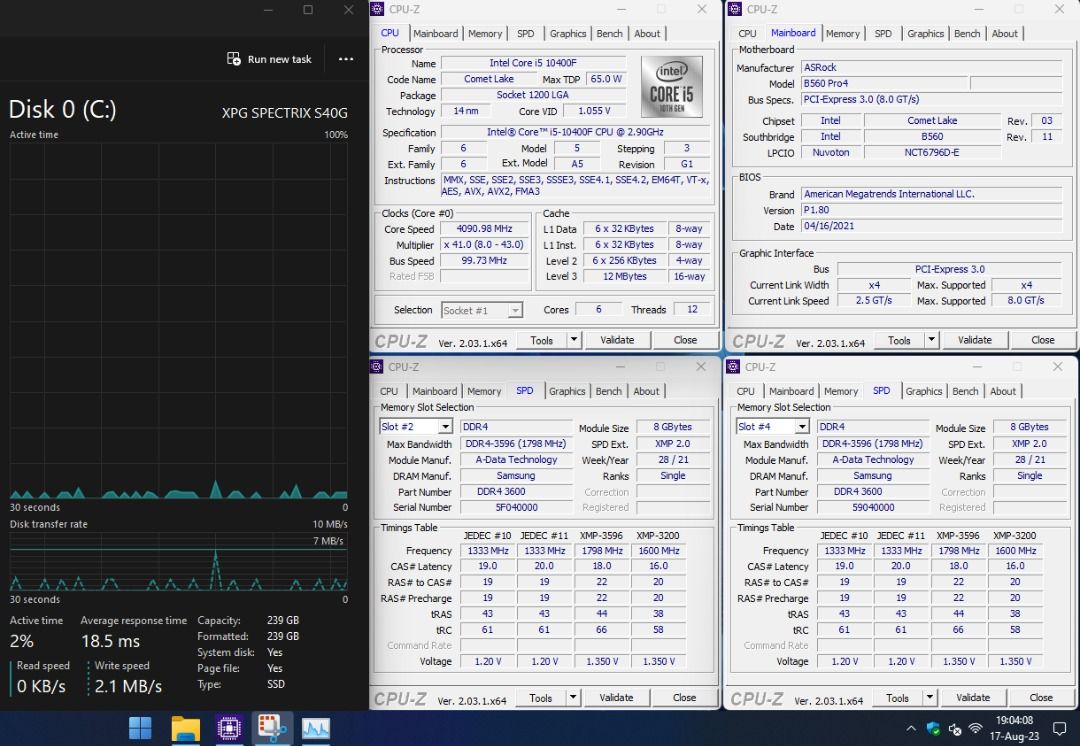Switch to the Bench tab in CPU-Z

pyautogui.click(x=609, y=33)
